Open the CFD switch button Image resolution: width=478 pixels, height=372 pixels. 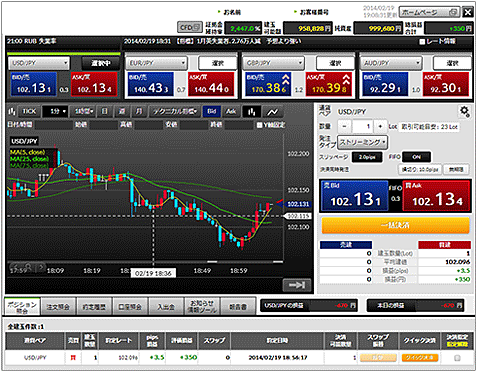click(x=190, y=27)
